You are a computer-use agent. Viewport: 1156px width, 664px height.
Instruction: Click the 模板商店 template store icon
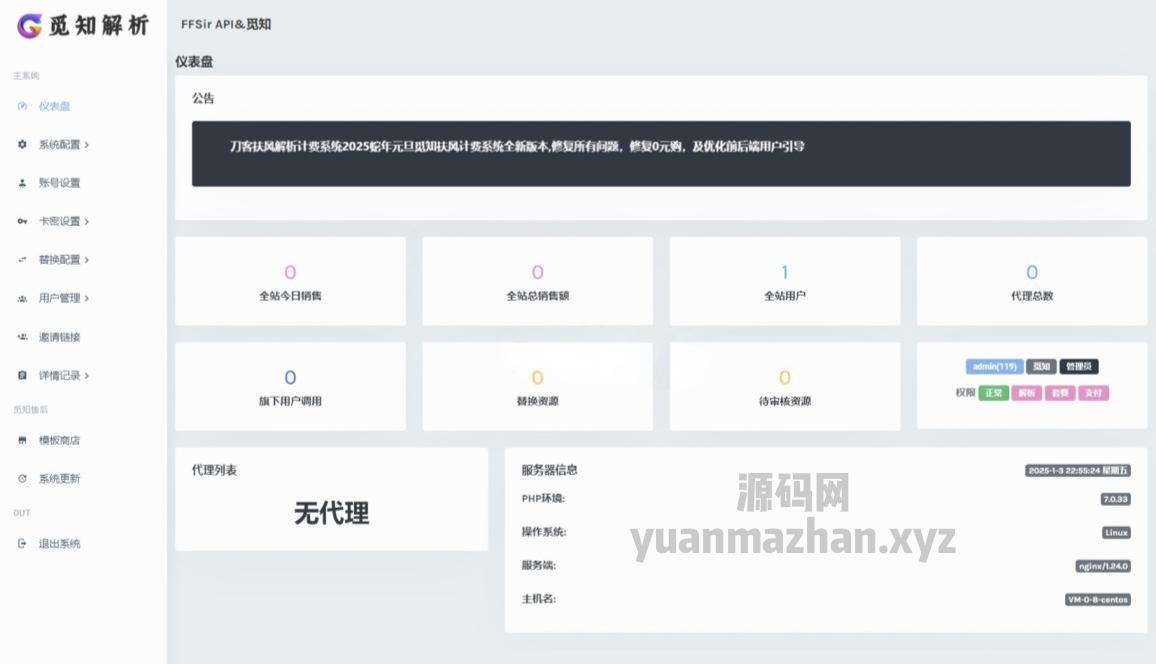22,440
